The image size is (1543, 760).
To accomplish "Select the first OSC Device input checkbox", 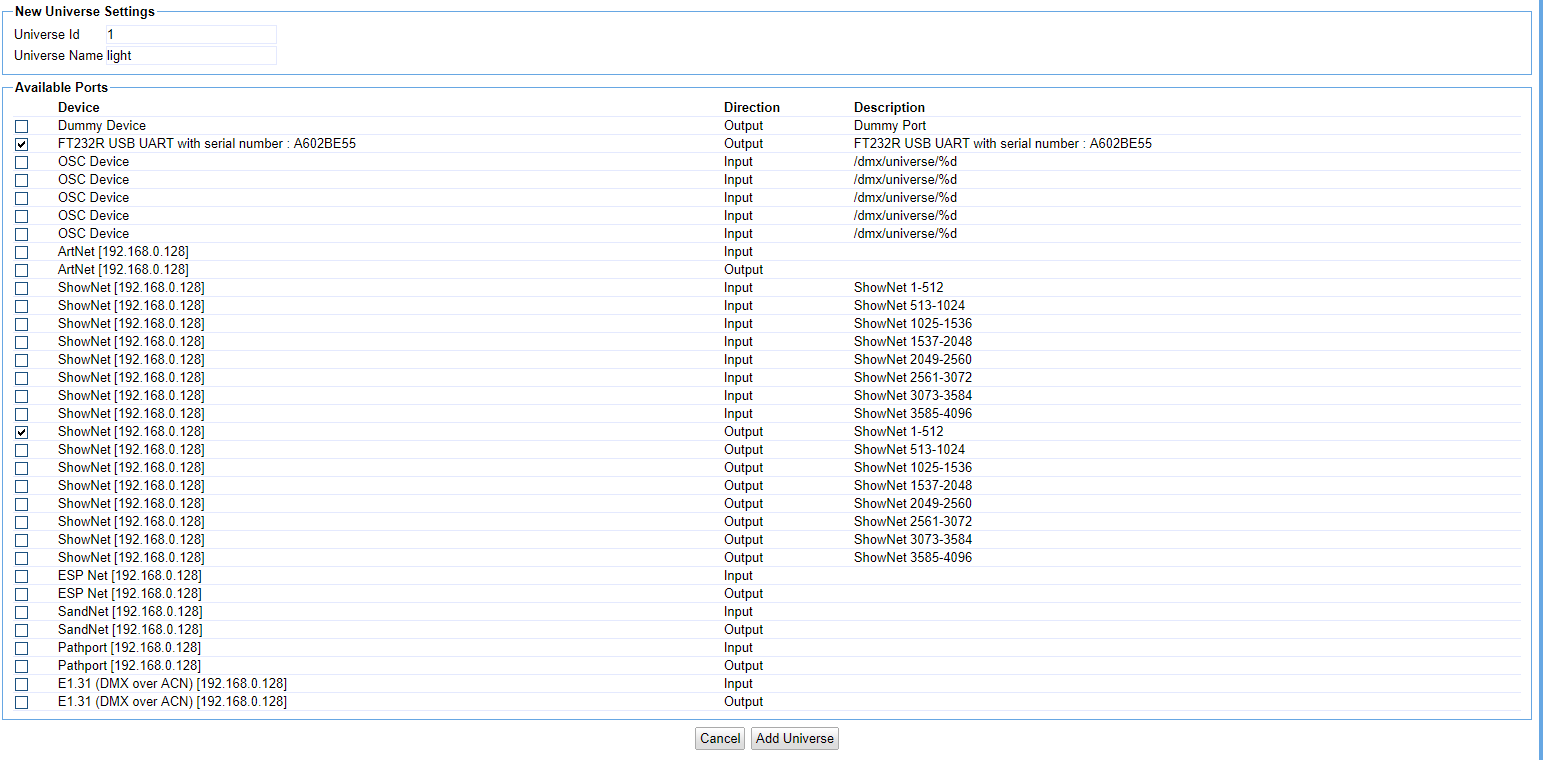I will (21, 162).
